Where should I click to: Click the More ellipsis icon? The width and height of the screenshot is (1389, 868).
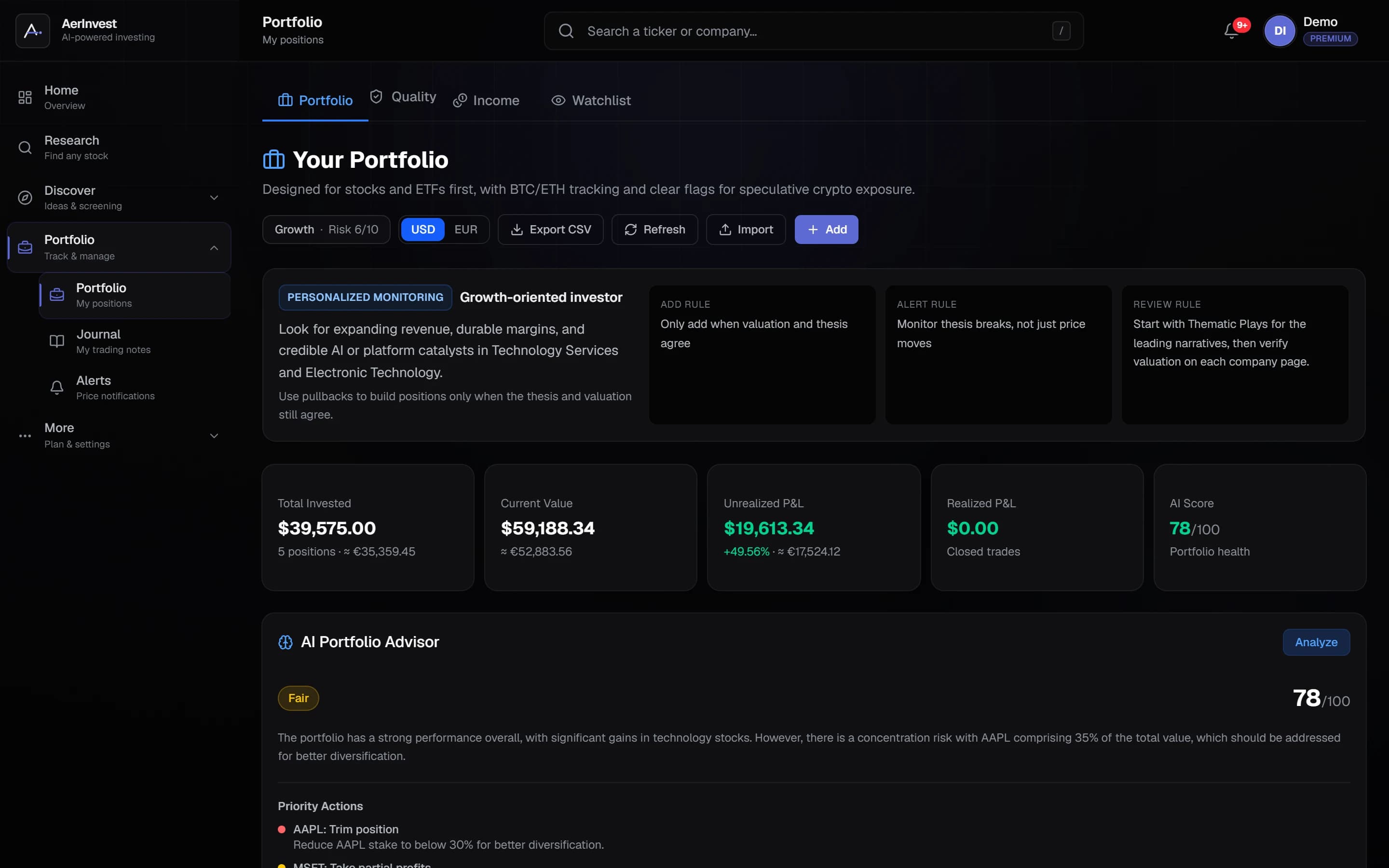(25, 436)
